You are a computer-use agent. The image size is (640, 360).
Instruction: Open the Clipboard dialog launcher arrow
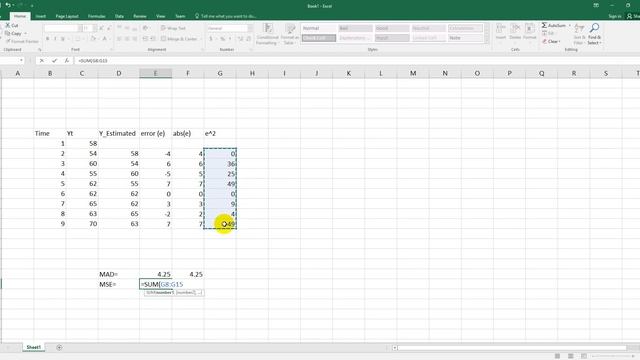click(40, 50)
